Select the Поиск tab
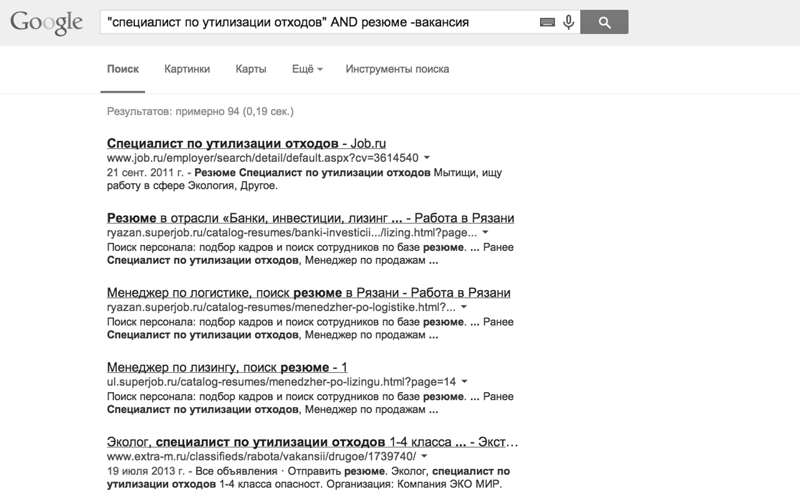The image size is (800, 500). 122,69
